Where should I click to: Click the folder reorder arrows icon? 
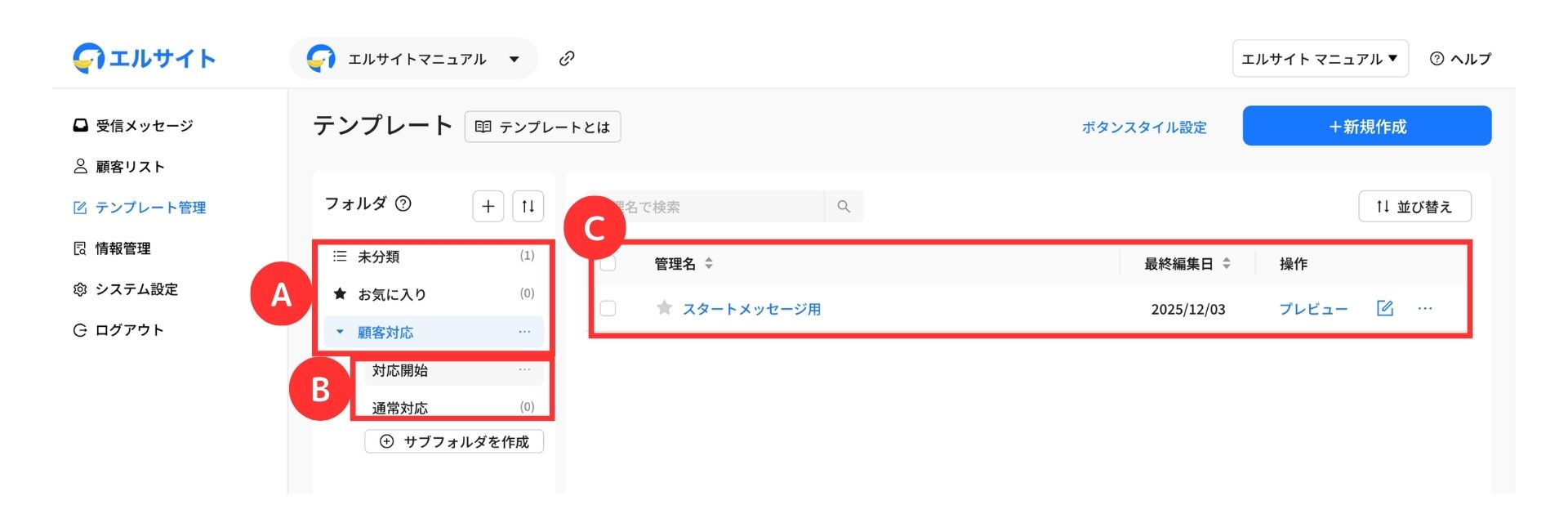click(528, 206)
